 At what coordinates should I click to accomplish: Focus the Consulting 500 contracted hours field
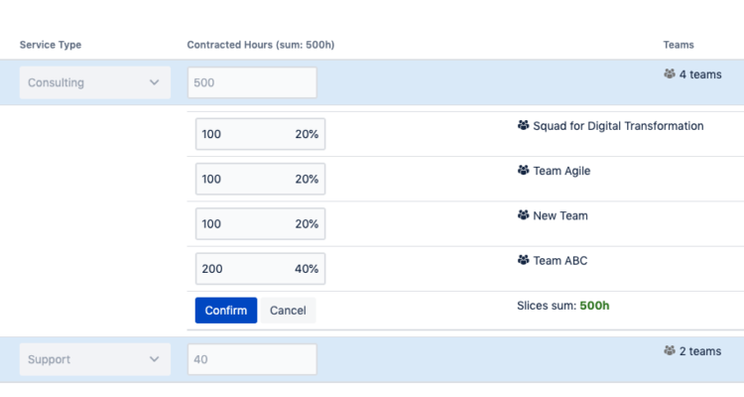[252, 83]
